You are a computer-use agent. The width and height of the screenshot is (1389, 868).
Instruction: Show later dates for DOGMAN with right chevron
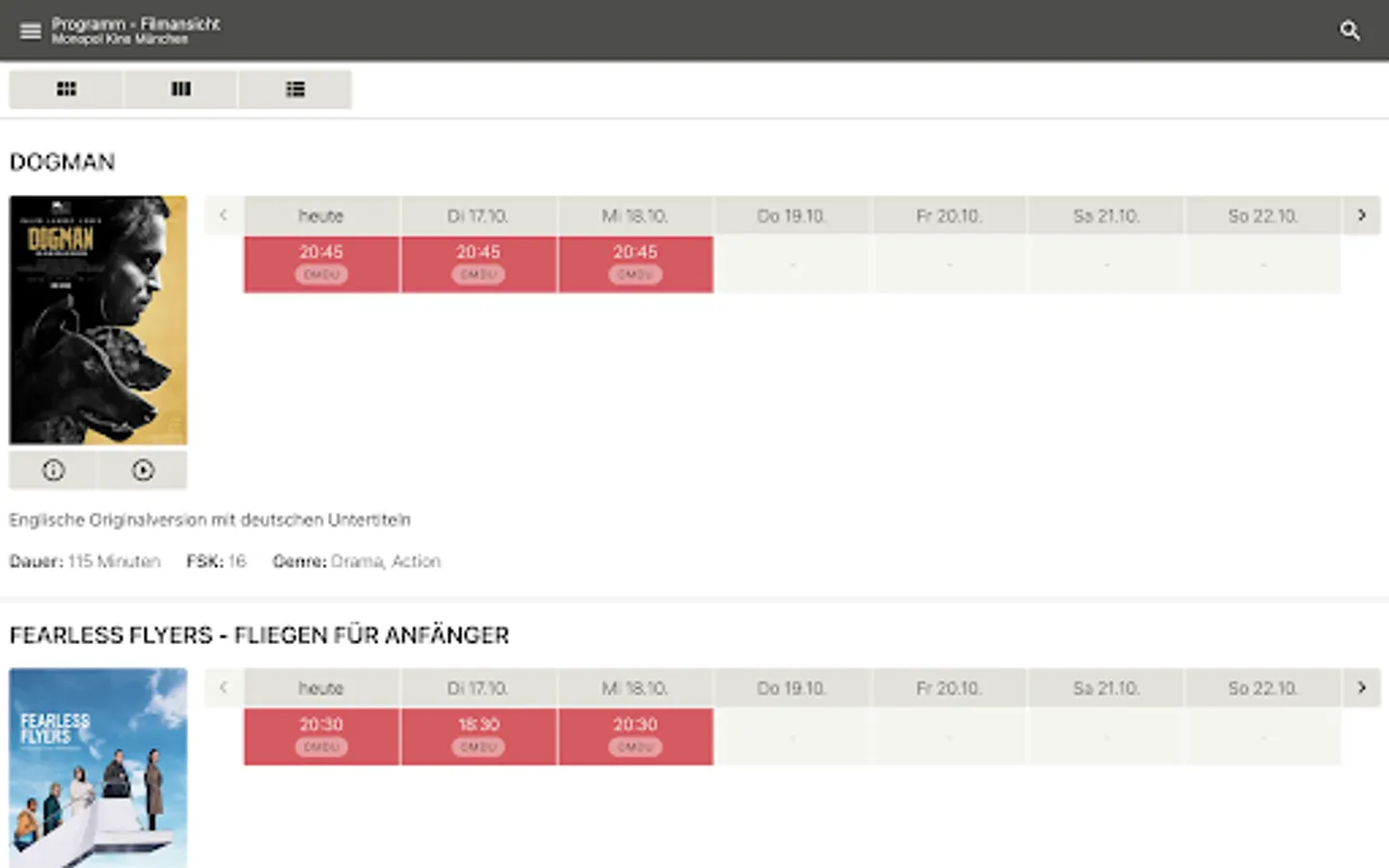[x=1362, y=215]
